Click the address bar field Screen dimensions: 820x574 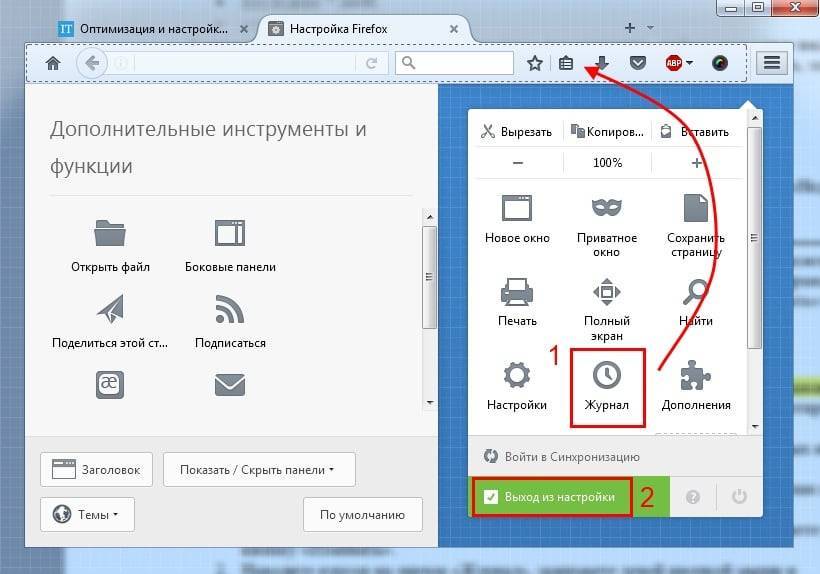[x=244, y=64]
